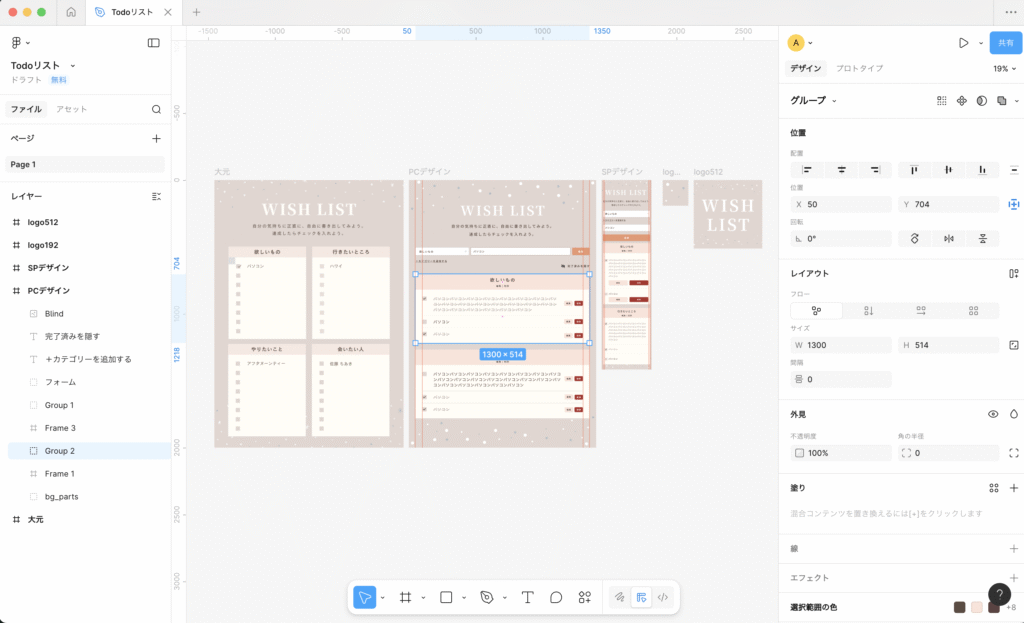Switch to the アセット tab
This screenshot has height=623, width=1024.
tap(71, 109)
